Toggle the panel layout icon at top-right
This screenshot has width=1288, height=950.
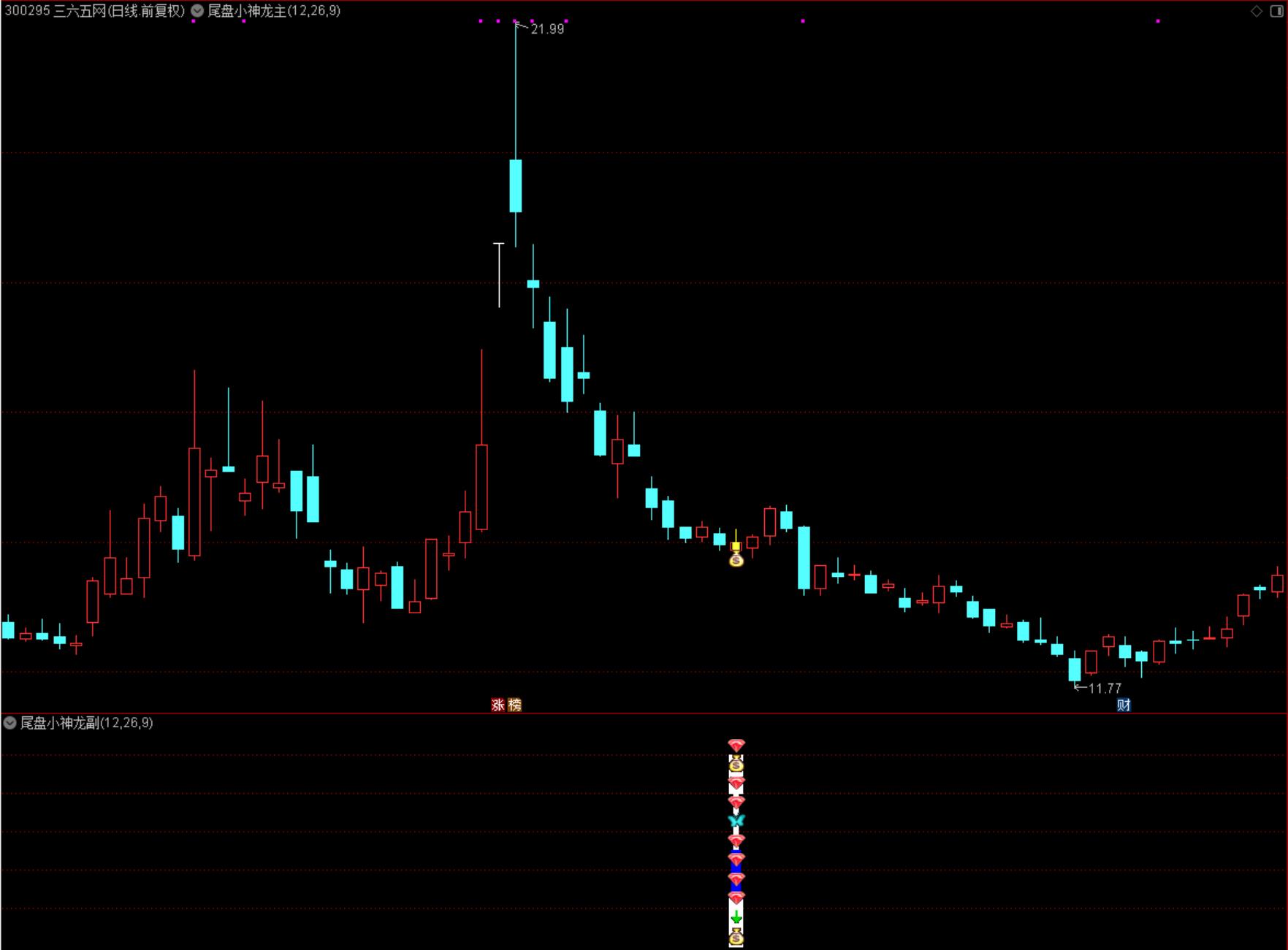pyautogui.click(x=1277, y=11)
